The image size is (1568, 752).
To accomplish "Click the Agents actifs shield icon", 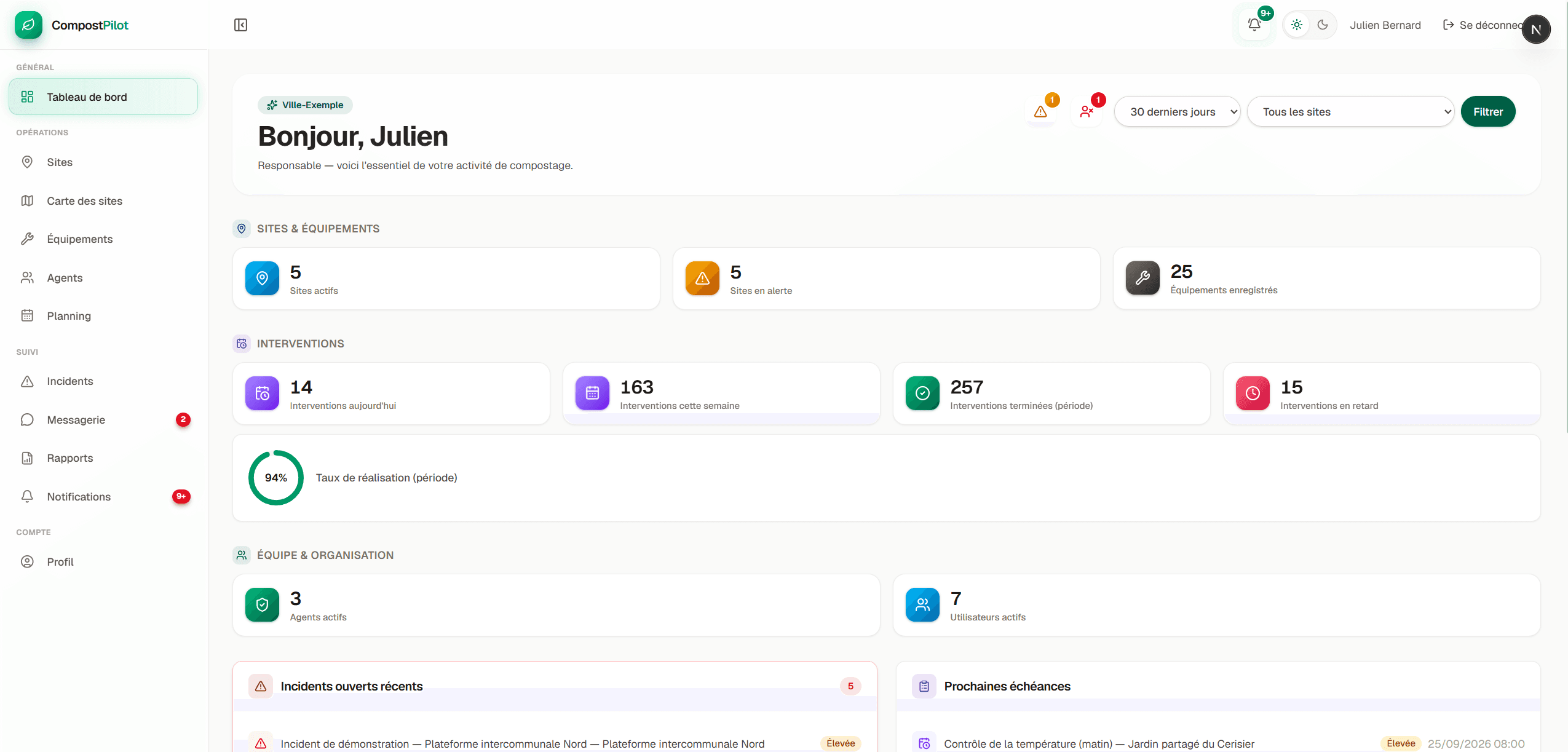I will pyautogui.click(x=263, y=605).
